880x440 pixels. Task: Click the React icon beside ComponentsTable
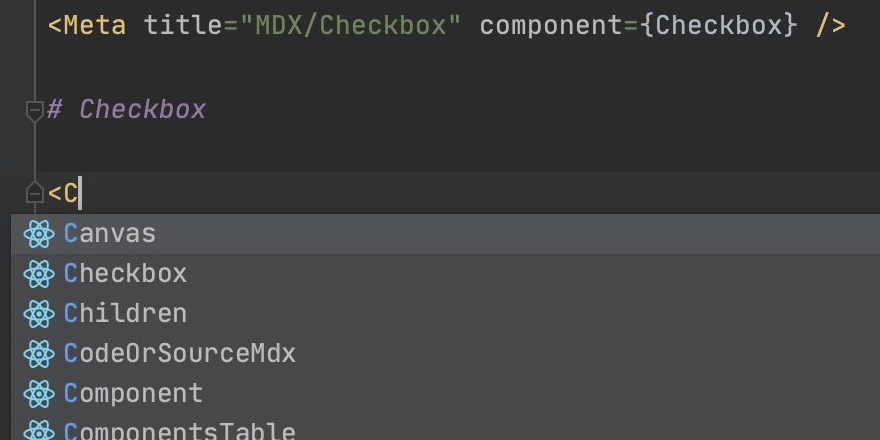(38, 431)
